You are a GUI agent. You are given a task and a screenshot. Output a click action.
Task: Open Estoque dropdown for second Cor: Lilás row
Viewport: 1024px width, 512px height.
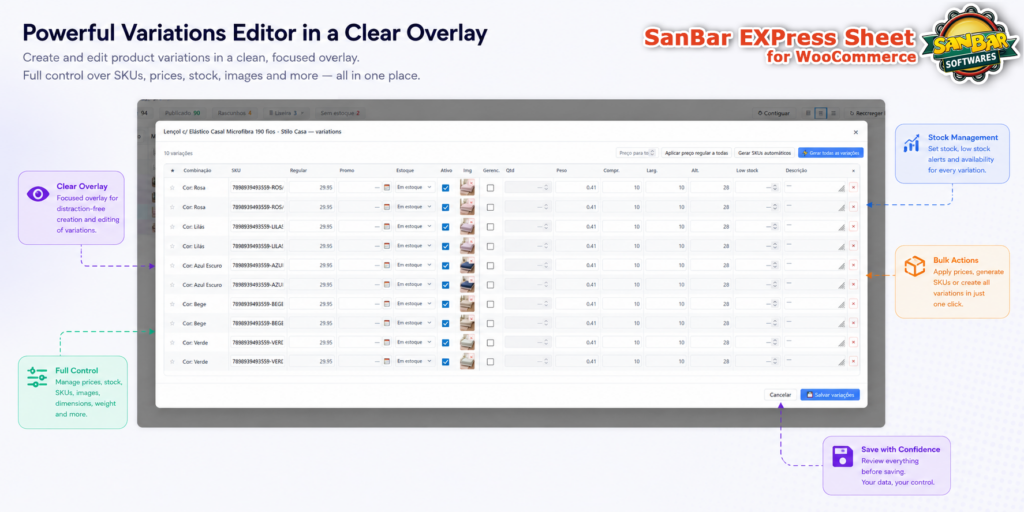point(415,246)
